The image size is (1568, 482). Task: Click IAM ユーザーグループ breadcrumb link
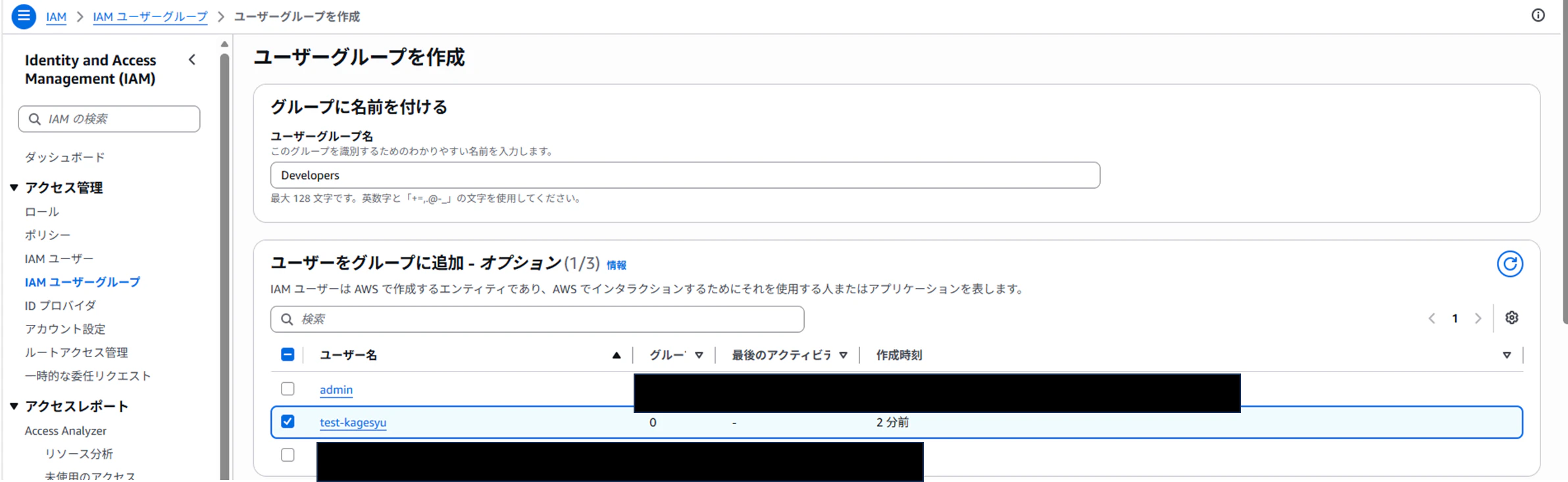tap(150, 16)
